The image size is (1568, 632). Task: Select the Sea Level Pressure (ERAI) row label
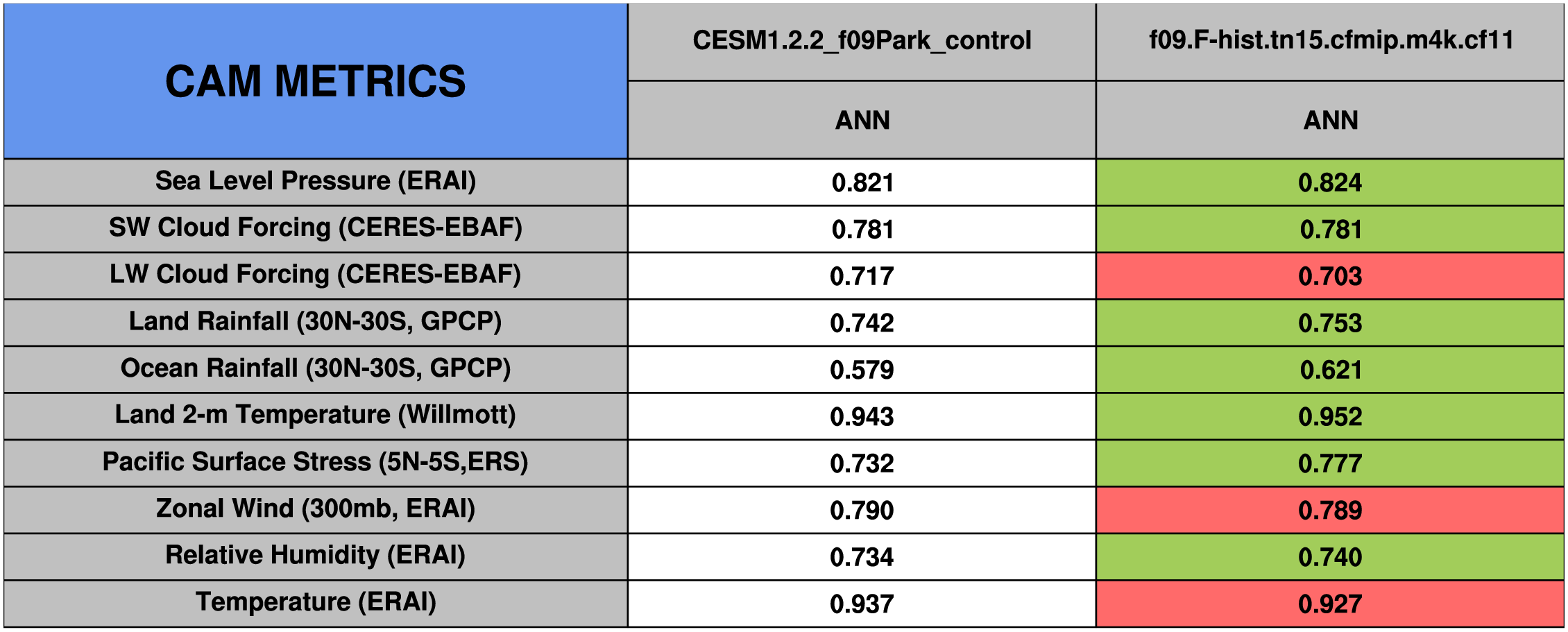tap(315, 181)
